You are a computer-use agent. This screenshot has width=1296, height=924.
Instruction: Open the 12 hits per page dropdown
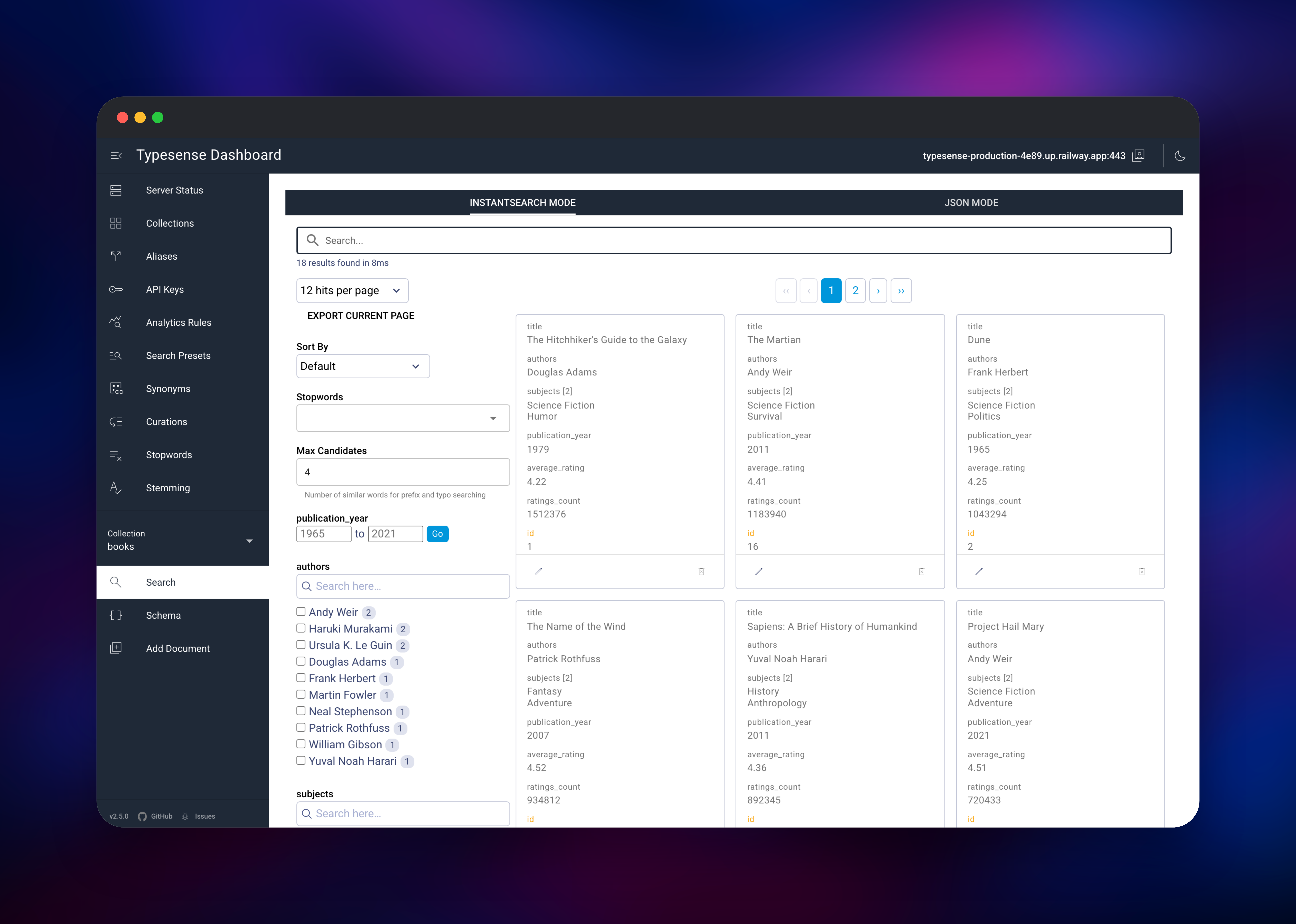point(352,291)
